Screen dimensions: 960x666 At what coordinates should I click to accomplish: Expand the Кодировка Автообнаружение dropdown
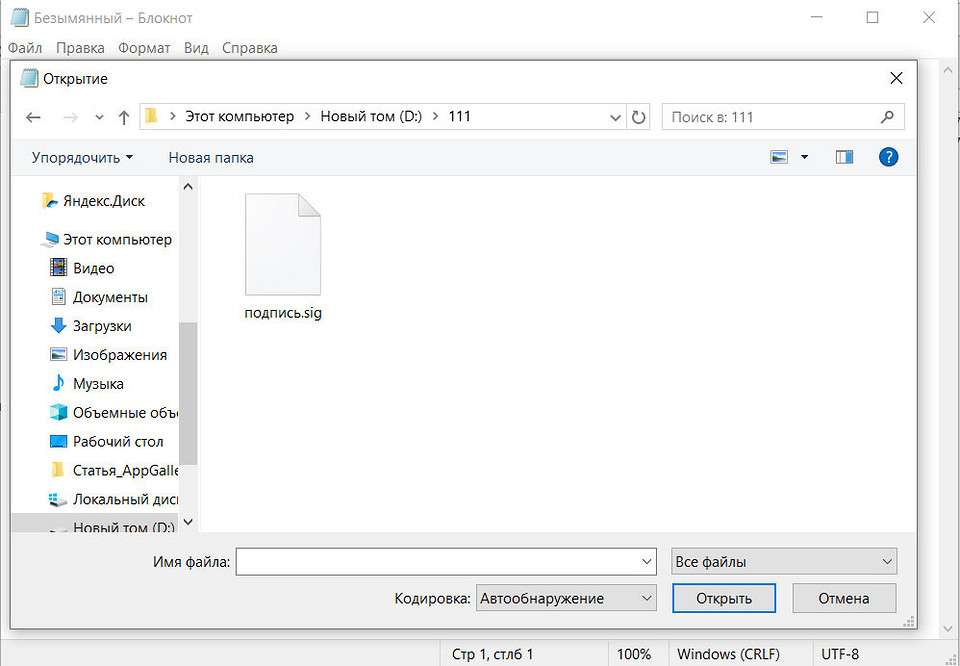click(566, 599)
